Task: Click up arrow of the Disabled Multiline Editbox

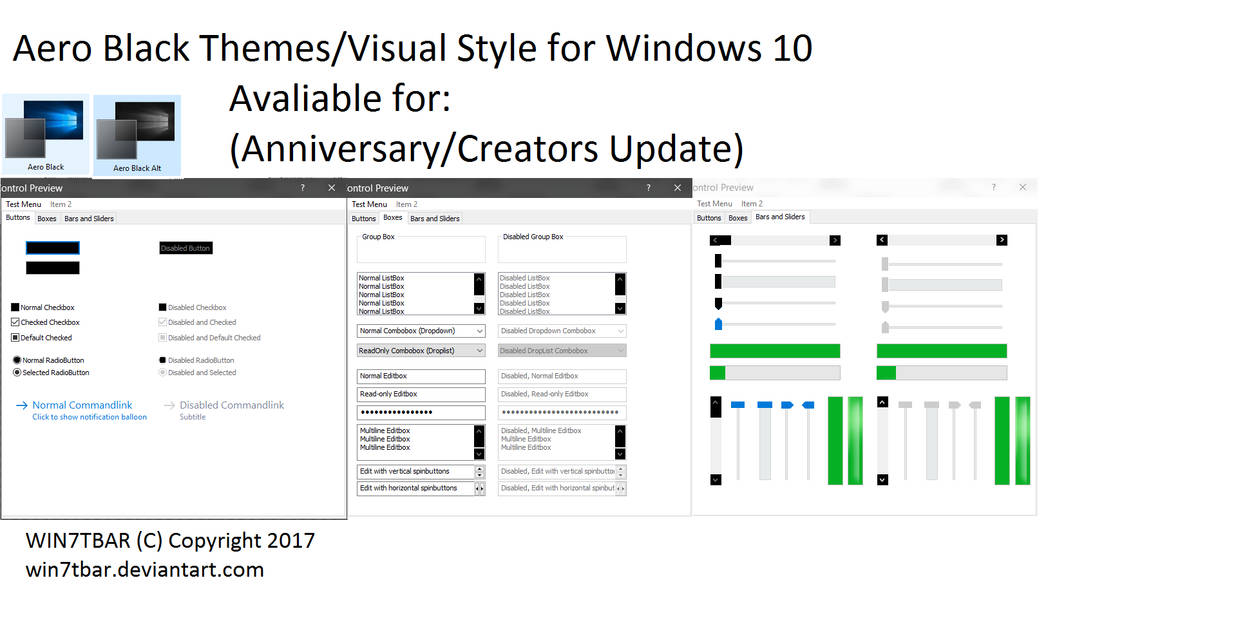Action: pyautogui.click(x=620, y=431)
